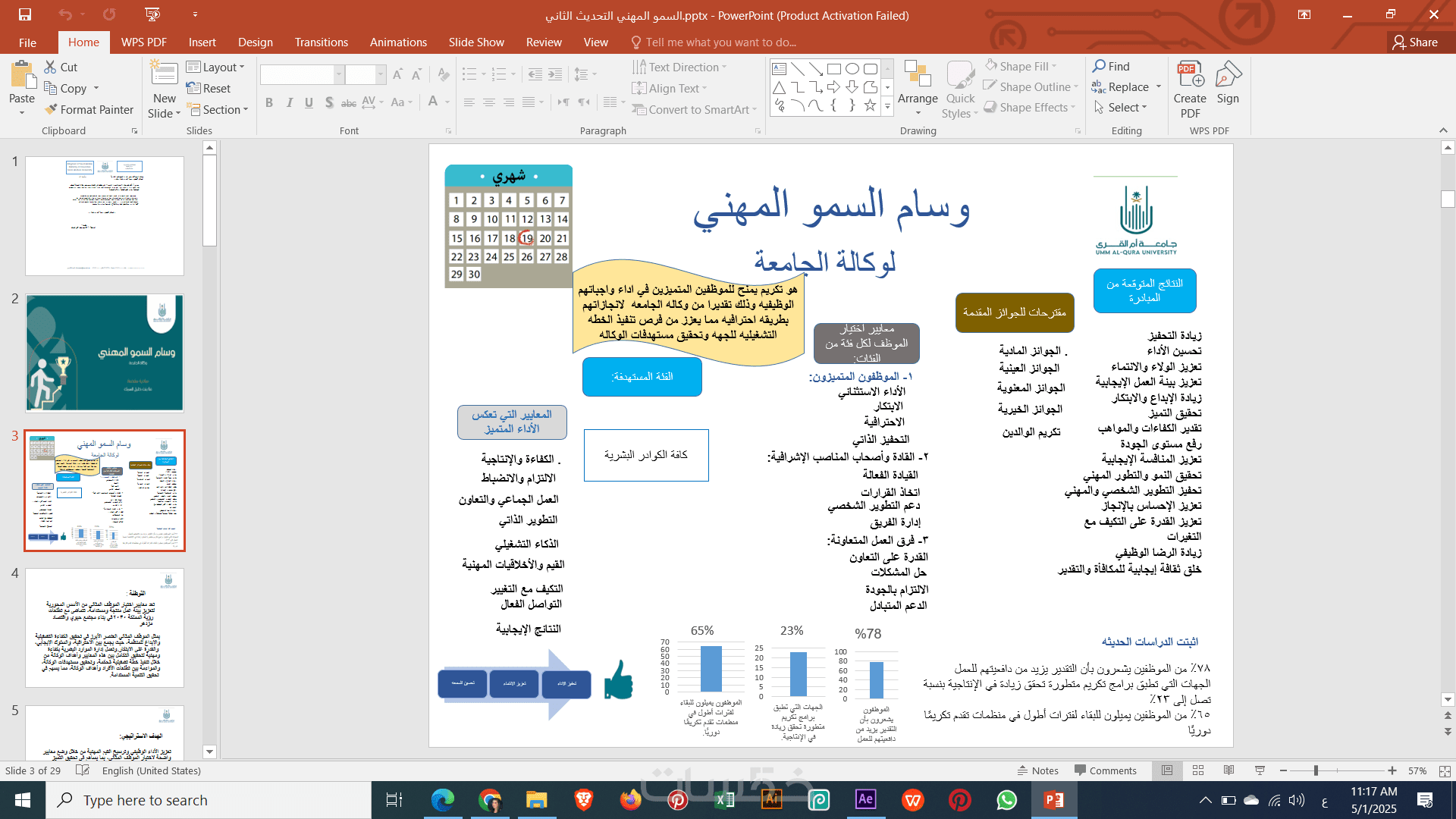
Task: Click the Share button
Action: [1414, 42]
